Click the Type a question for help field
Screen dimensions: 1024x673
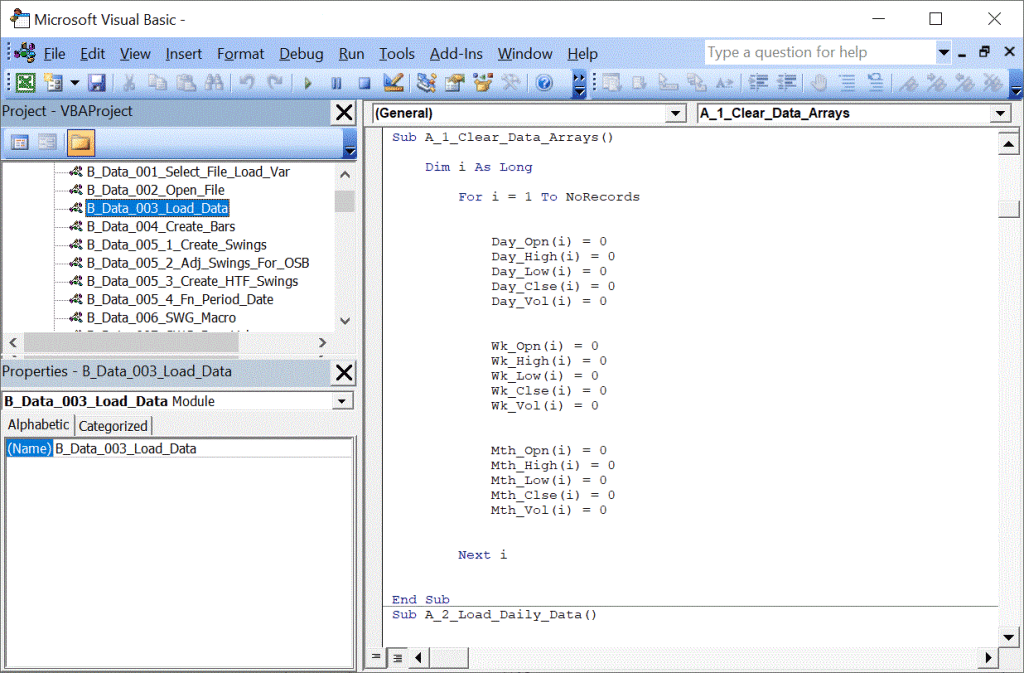point(820,52)
